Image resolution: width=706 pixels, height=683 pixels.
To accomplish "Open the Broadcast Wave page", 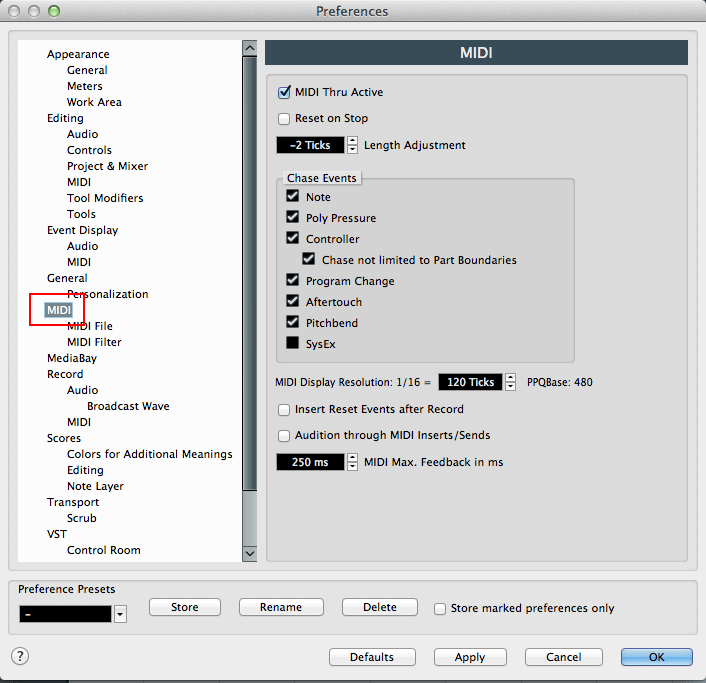I will pos(128,406).
